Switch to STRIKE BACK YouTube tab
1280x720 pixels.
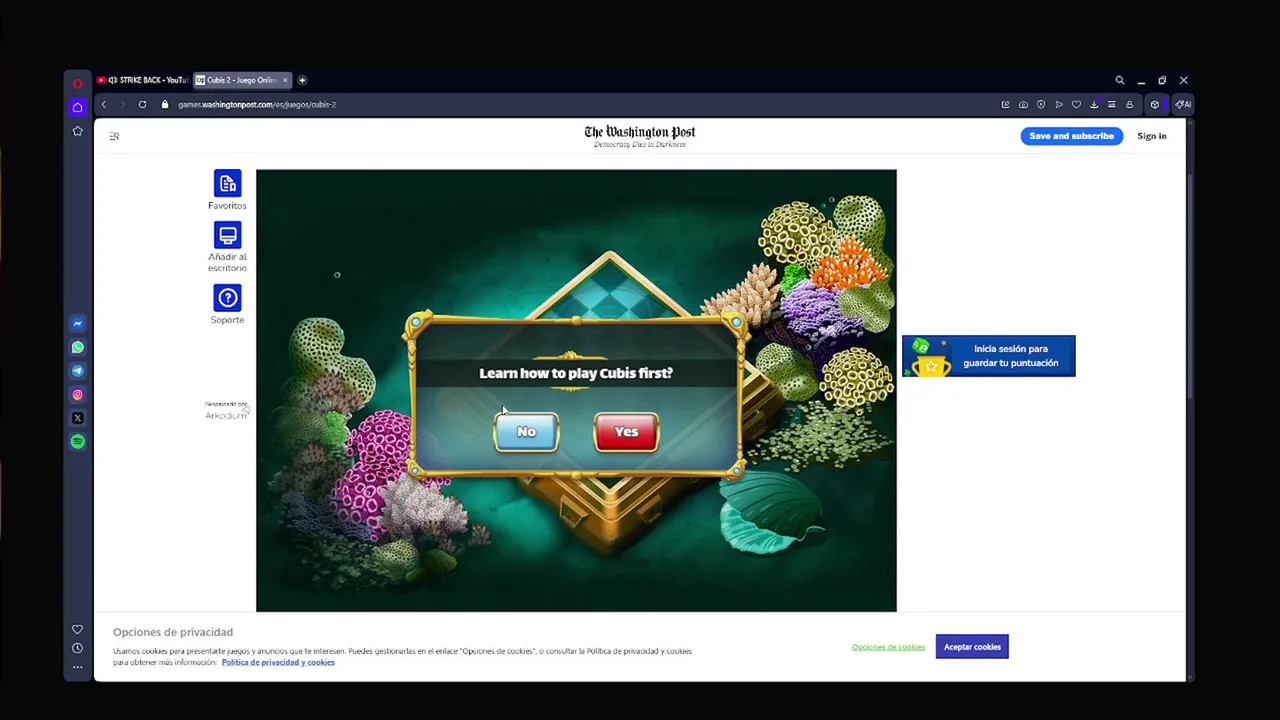143,80
